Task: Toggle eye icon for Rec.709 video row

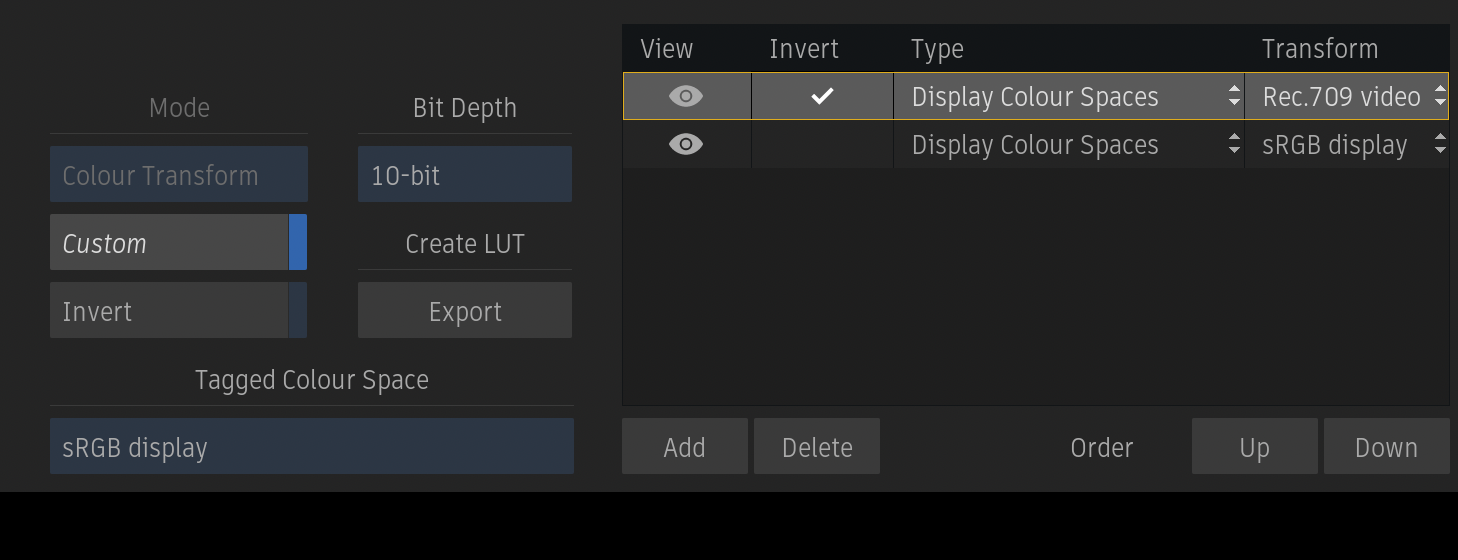Action: tap(686, 96)
